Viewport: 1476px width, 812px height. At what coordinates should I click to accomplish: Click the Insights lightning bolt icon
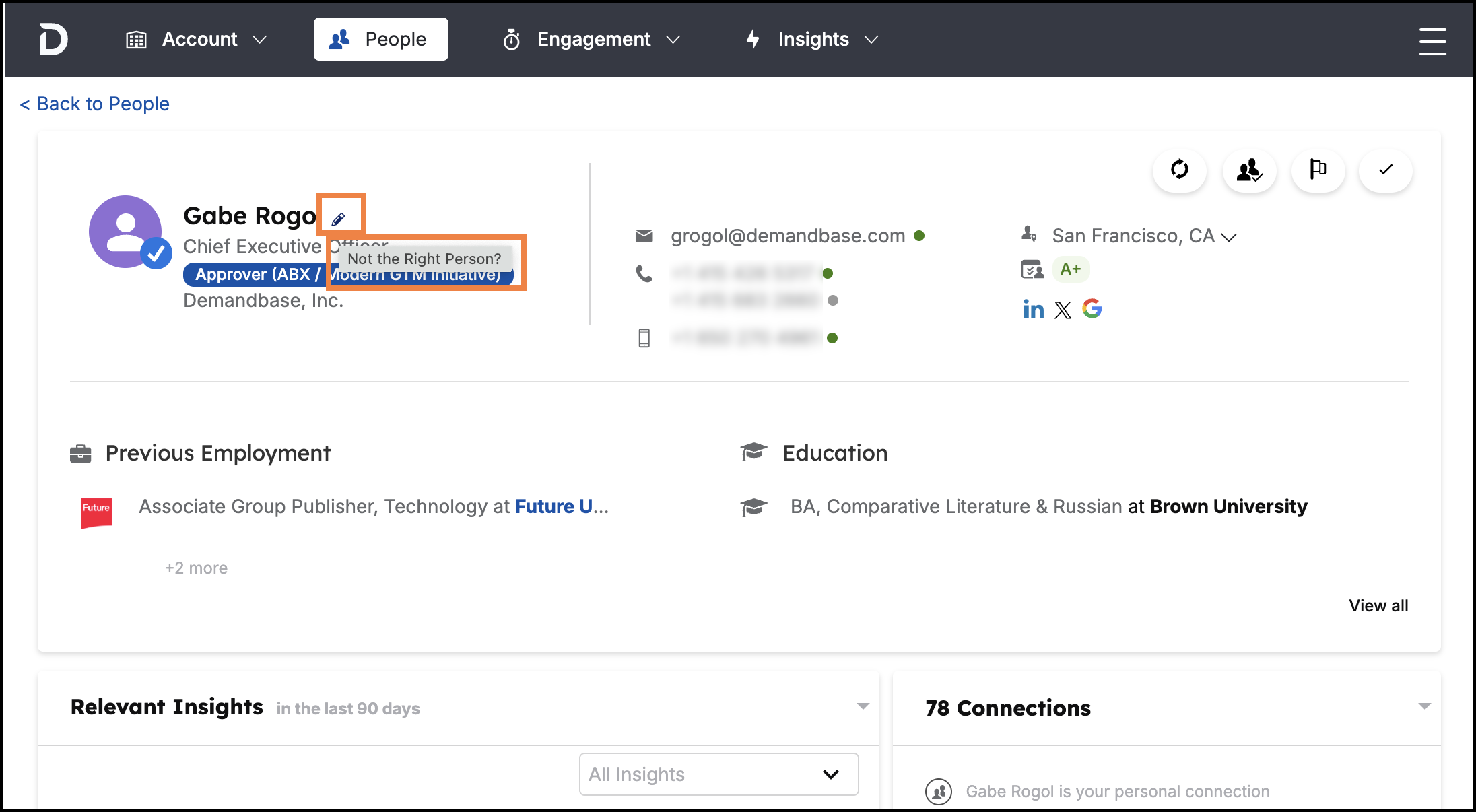[753, 40]
